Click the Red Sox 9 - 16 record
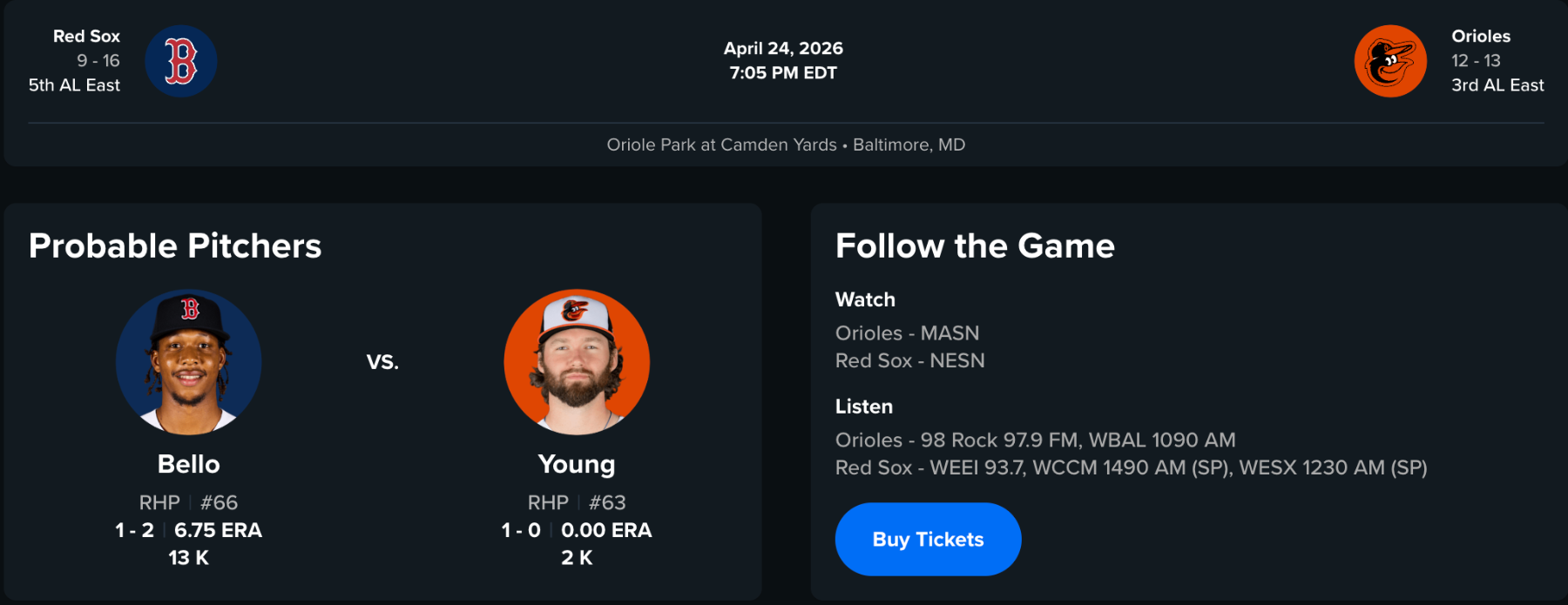1568x605 pixels. (x=98, y=61)
